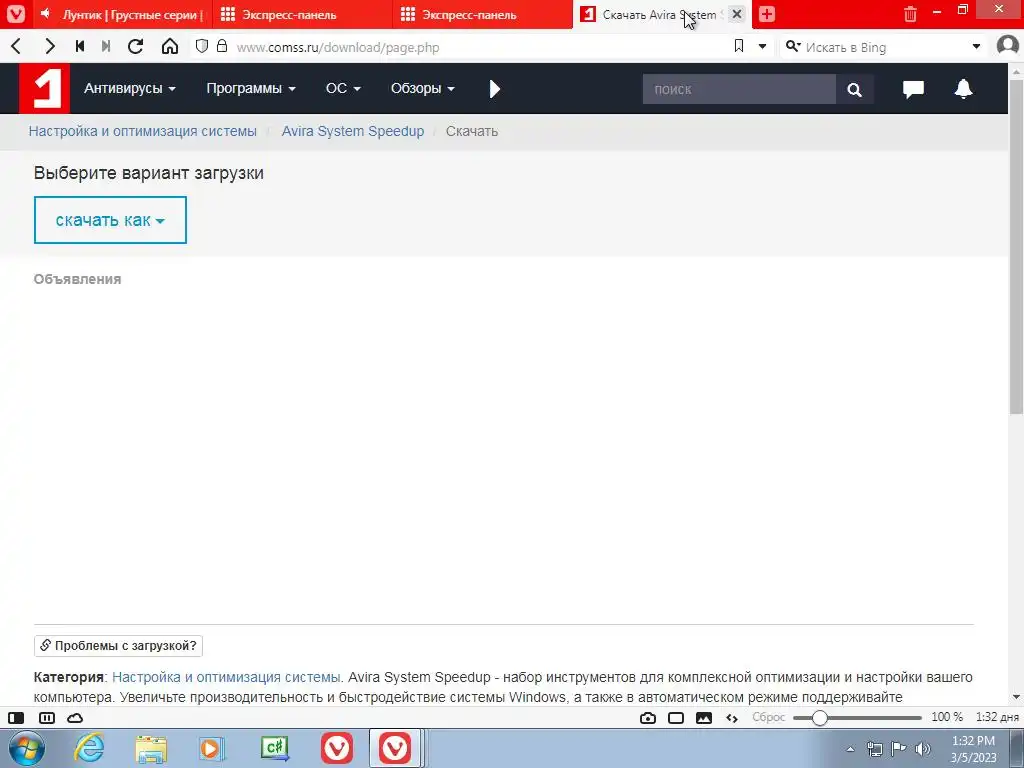Bookmark this page

pos(739,46)
